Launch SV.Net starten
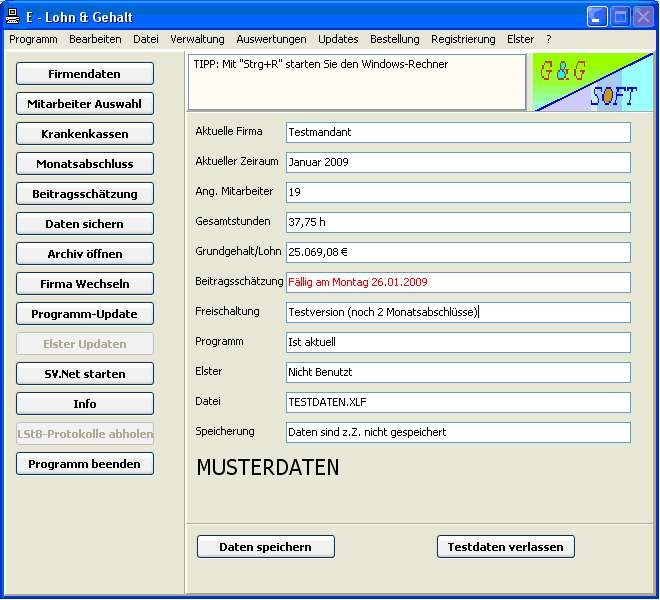The height and width of the screenshot is (600, 660). 85,374
